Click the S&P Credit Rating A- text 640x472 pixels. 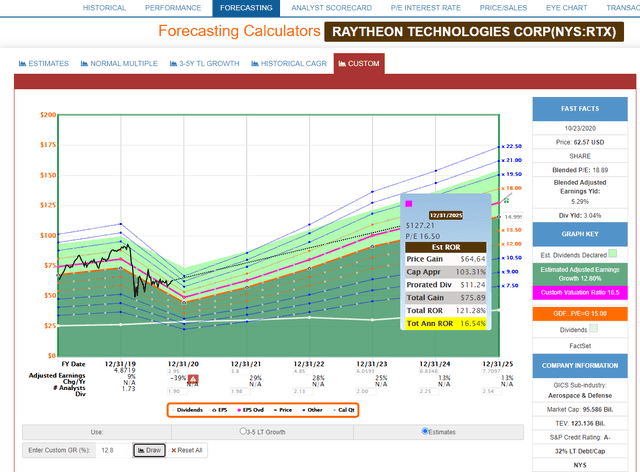click(580, 437)
